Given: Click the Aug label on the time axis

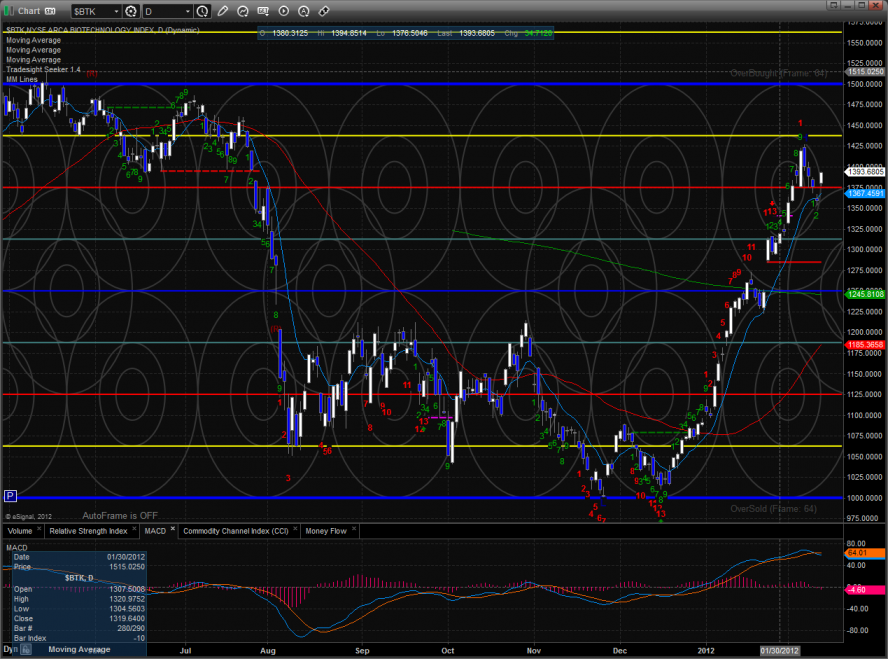Looking at the screenshot, I should pyautogui.click(x=267, y=651).
